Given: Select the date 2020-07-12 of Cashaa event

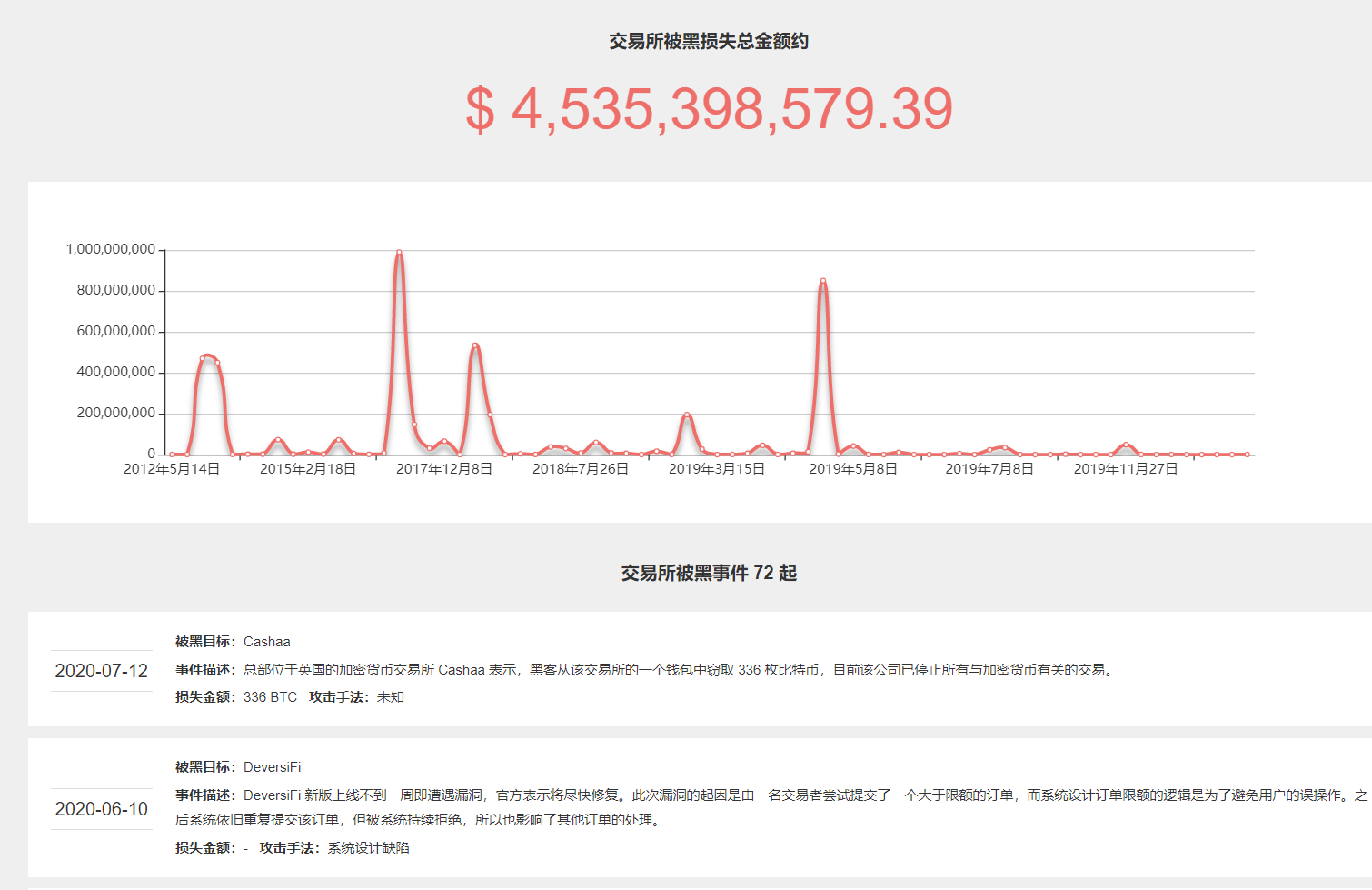Looking at the screenshot, I should [x=102, y=672].
